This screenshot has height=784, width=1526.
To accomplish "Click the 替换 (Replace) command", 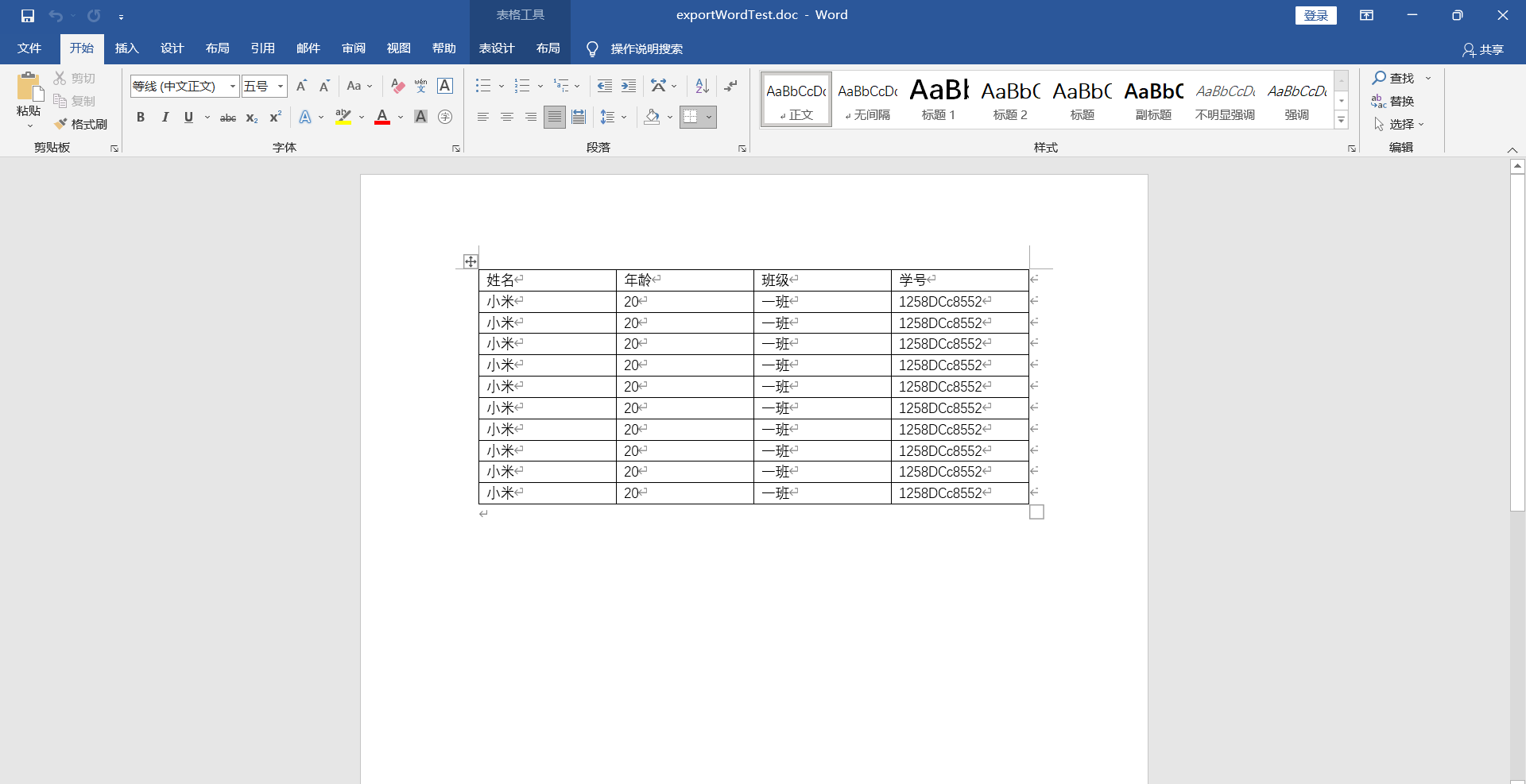I will pyautogui.click(x=1400, y=101).
